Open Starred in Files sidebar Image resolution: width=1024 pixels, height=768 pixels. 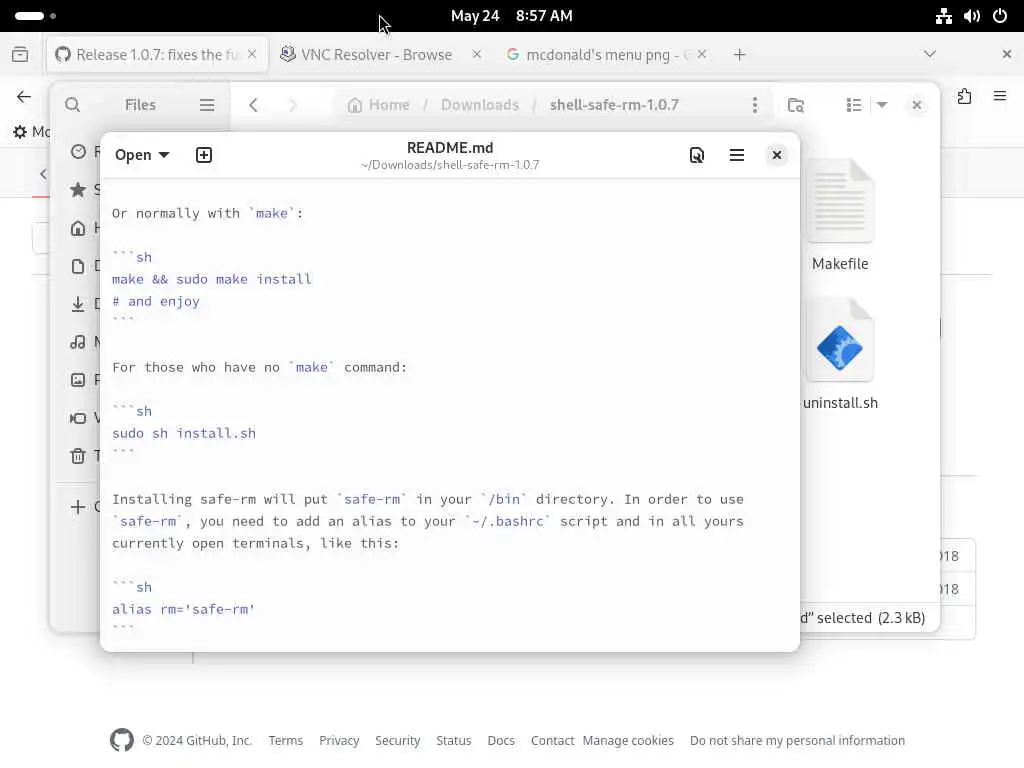click(x=78, y=189)
